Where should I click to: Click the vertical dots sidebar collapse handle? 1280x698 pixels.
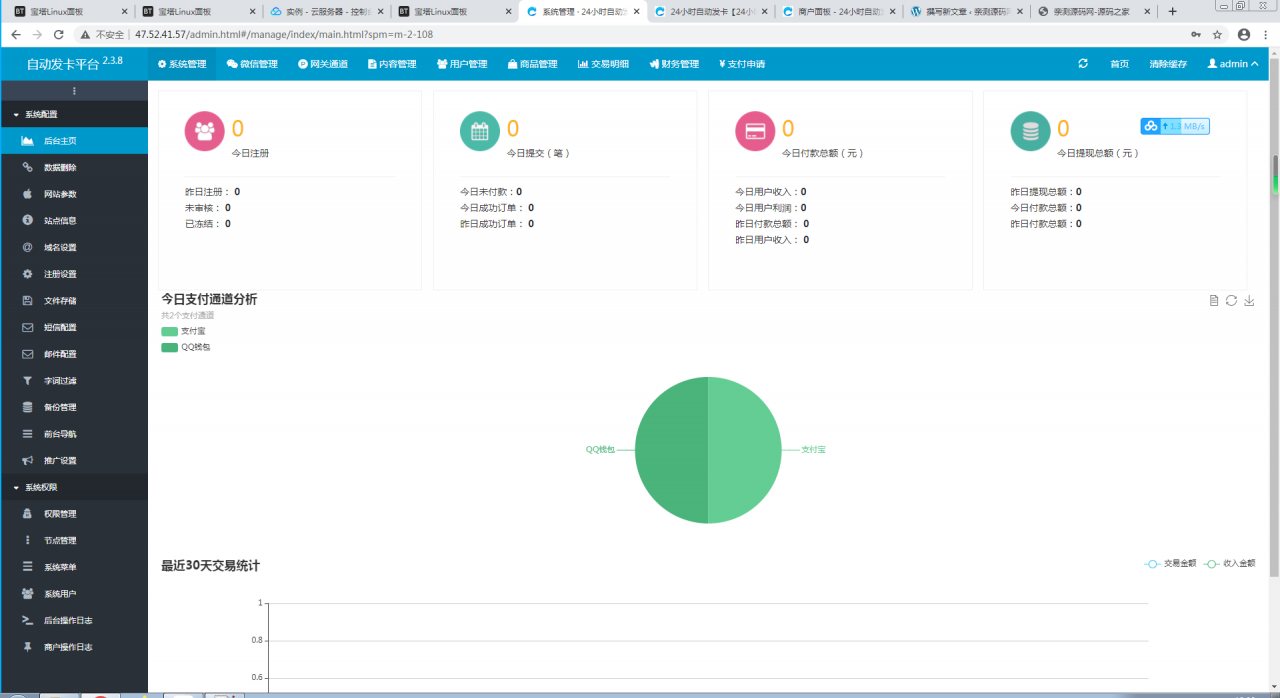[x=74, y=91]
